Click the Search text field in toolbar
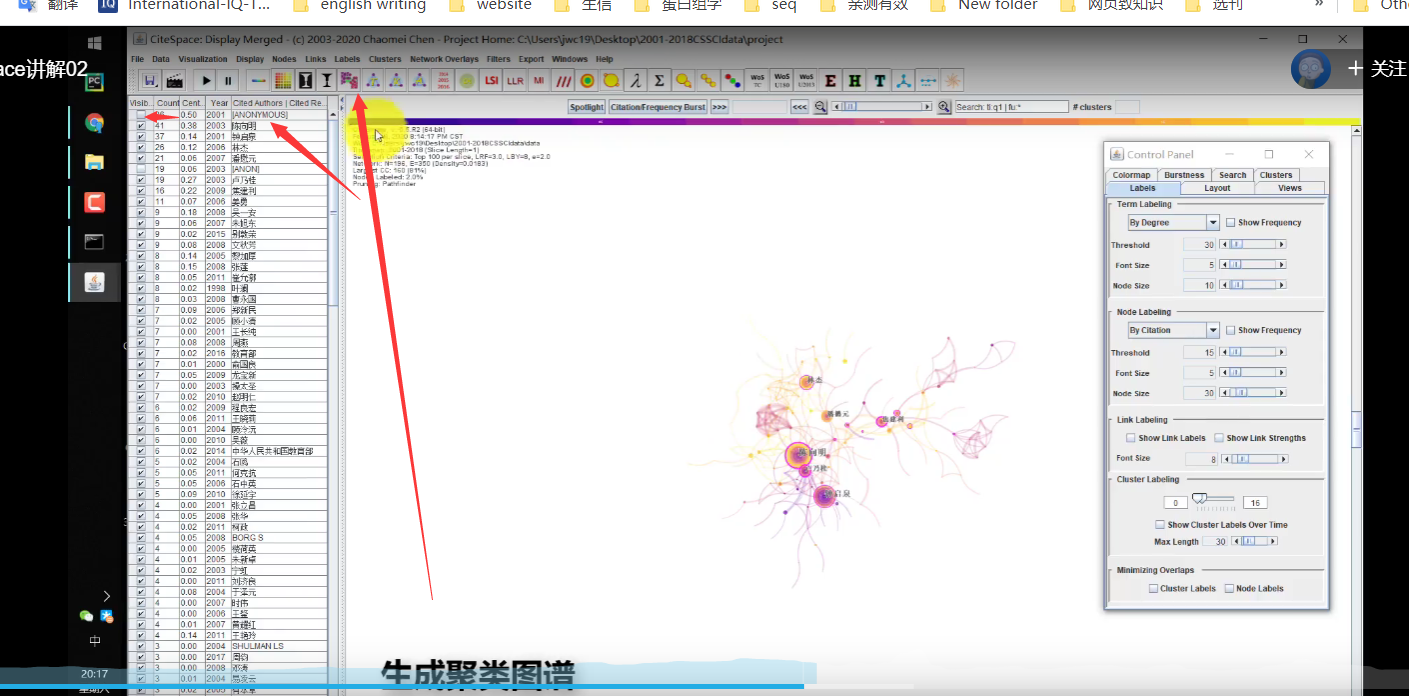Image resolution: width=1409 pixels, height=696 pixels. (1011, 107)
